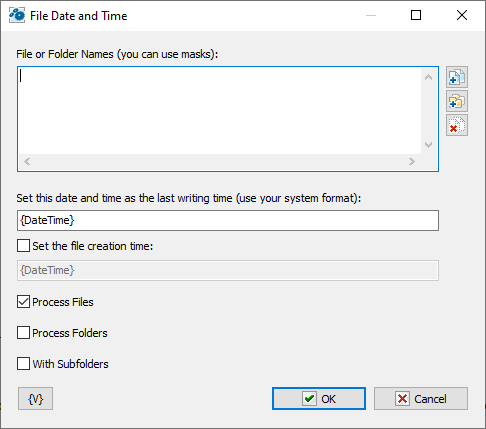Maximize the File Date and Time window

click(x=416, y=15)
